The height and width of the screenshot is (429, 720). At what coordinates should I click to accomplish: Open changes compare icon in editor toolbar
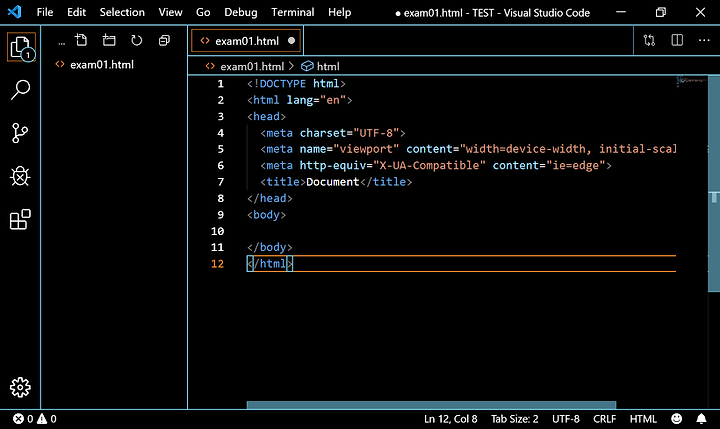[x=649, y=40]
